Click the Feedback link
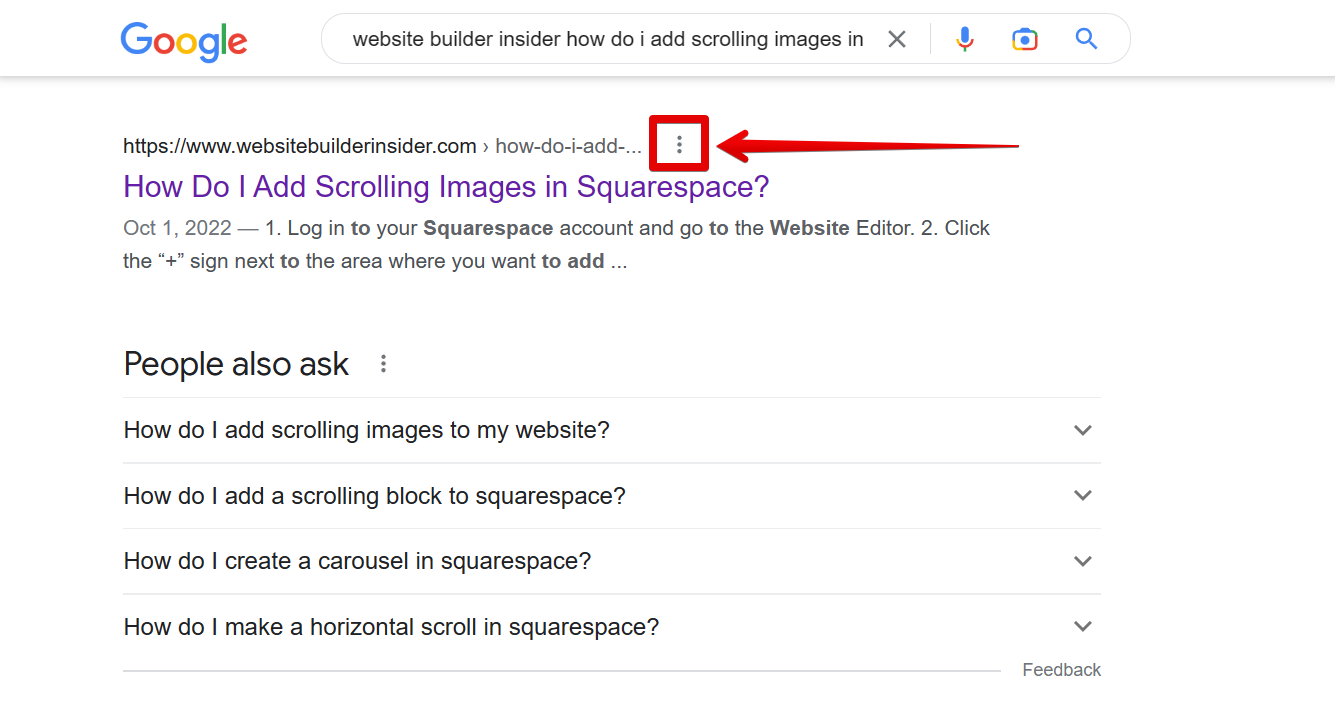Screen dimensions: 1335x725 click(x=1061, y=670)
